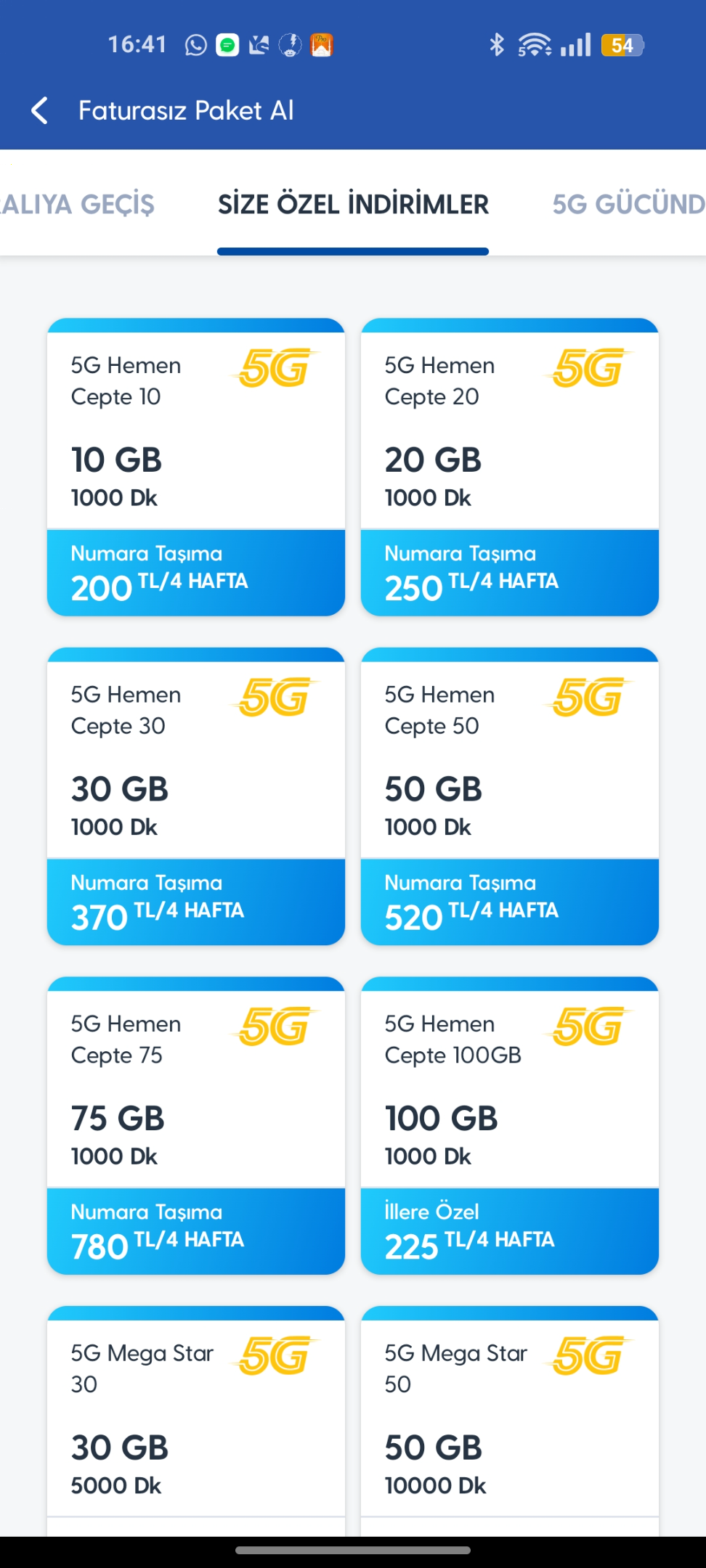Image resolution: width=706 pixels, height=1568 pixels.
Task: Tap the 5G logo on Hemen Cepte 75
Action: [275, 1026]
